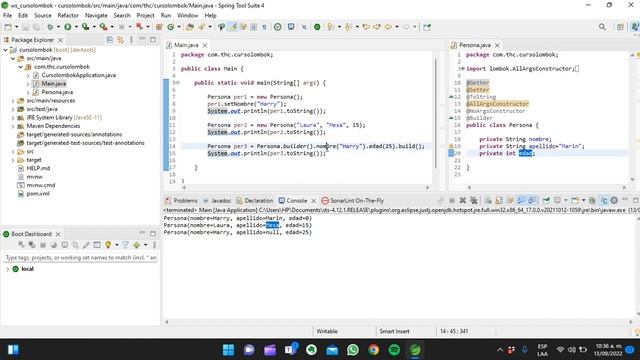Open Google Chrome from the taskbar
Screen dimensions: 640x360
pos(373,350)
